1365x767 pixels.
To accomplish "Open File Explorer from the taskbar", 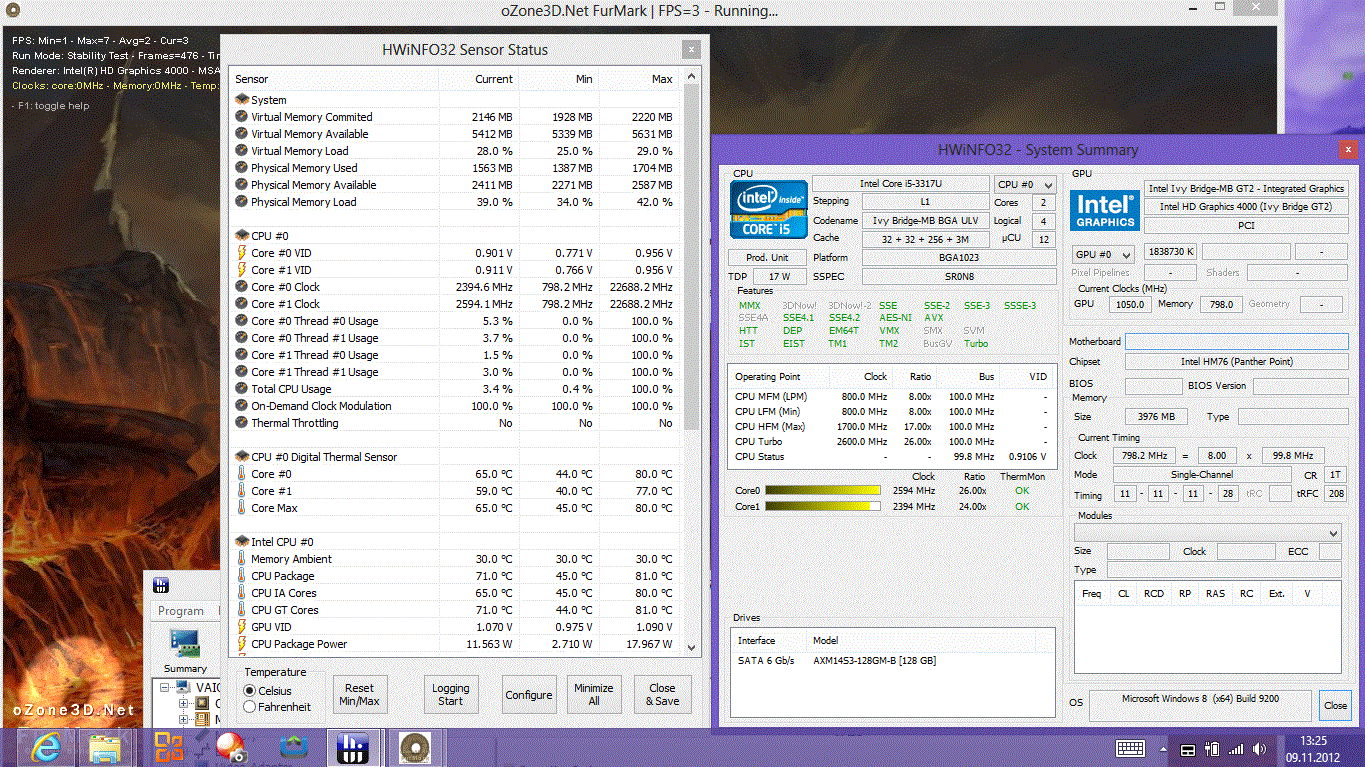I will tap(105, 747).
